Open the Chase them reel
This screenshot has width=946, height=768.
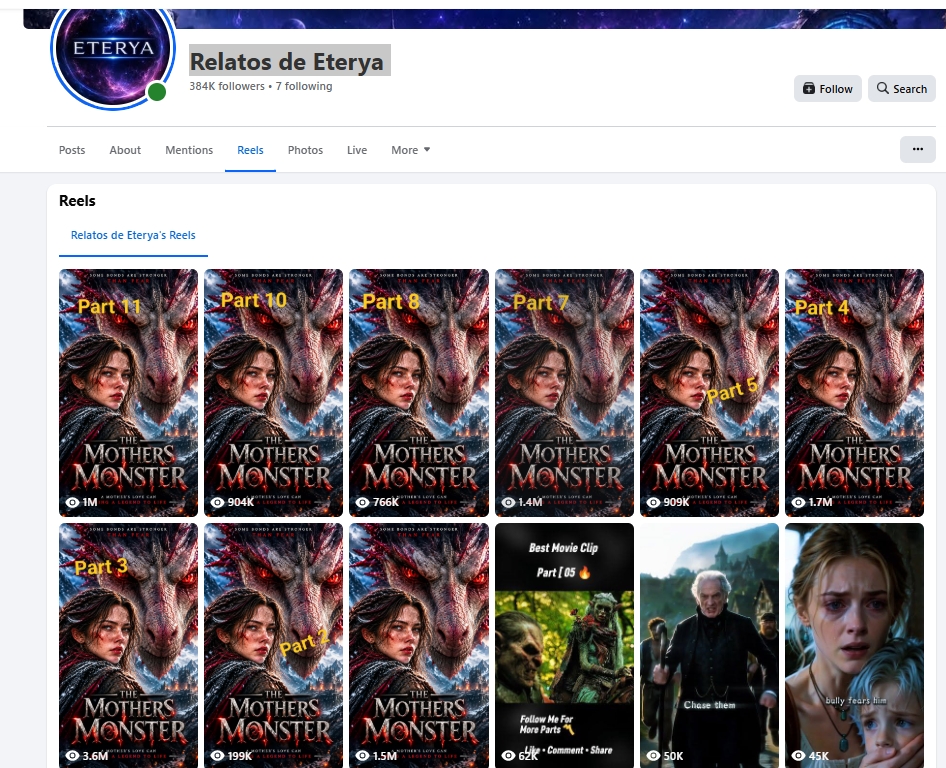[710, 646]
